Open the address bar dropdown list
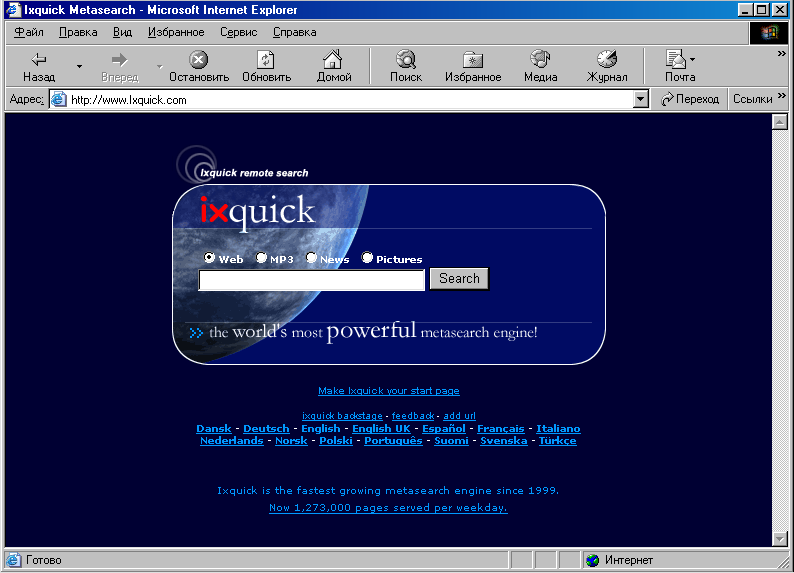 (x=641, y=99)
